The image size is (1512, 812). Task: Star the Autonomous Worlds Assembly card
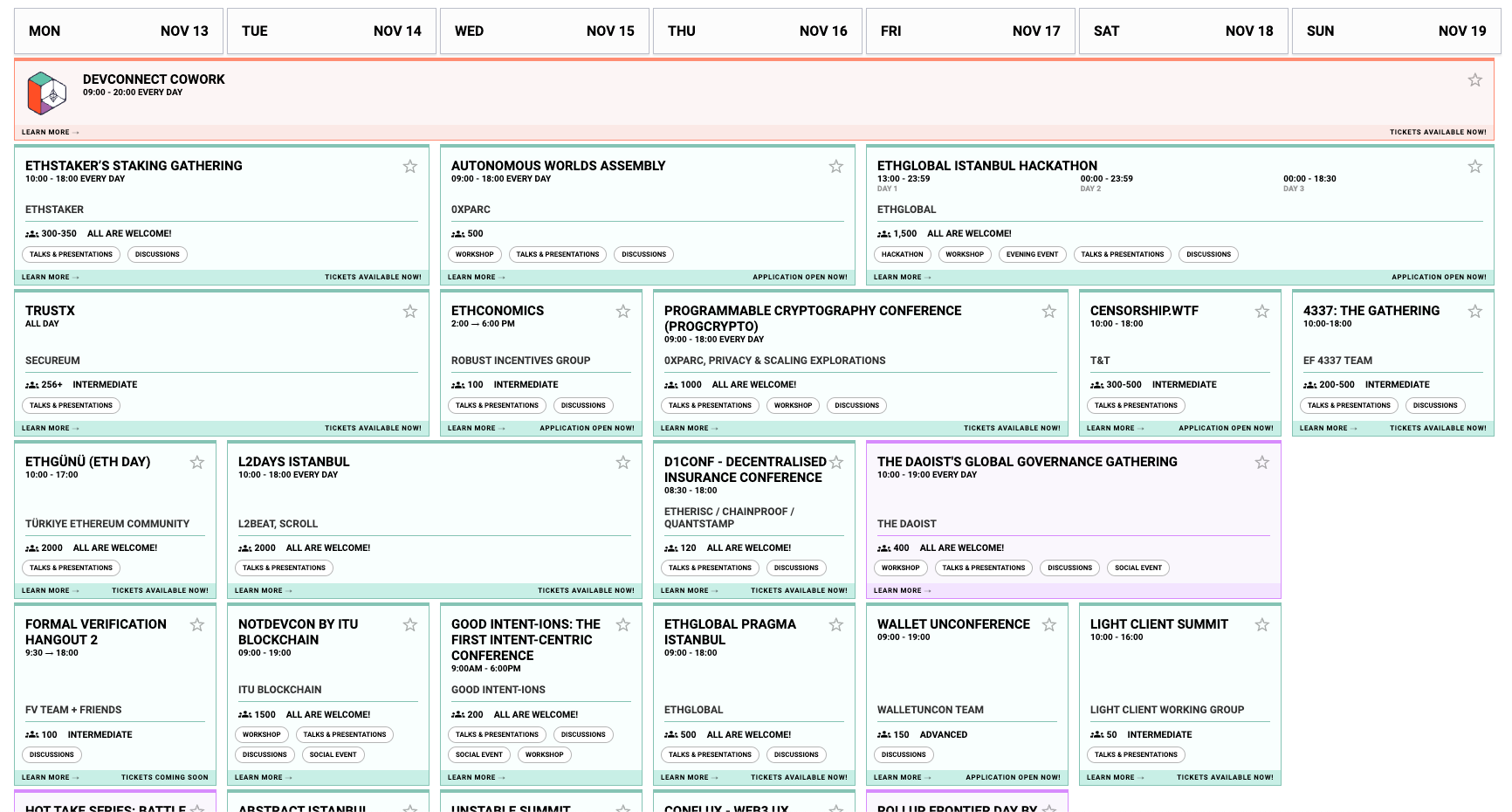coord(835,166)
